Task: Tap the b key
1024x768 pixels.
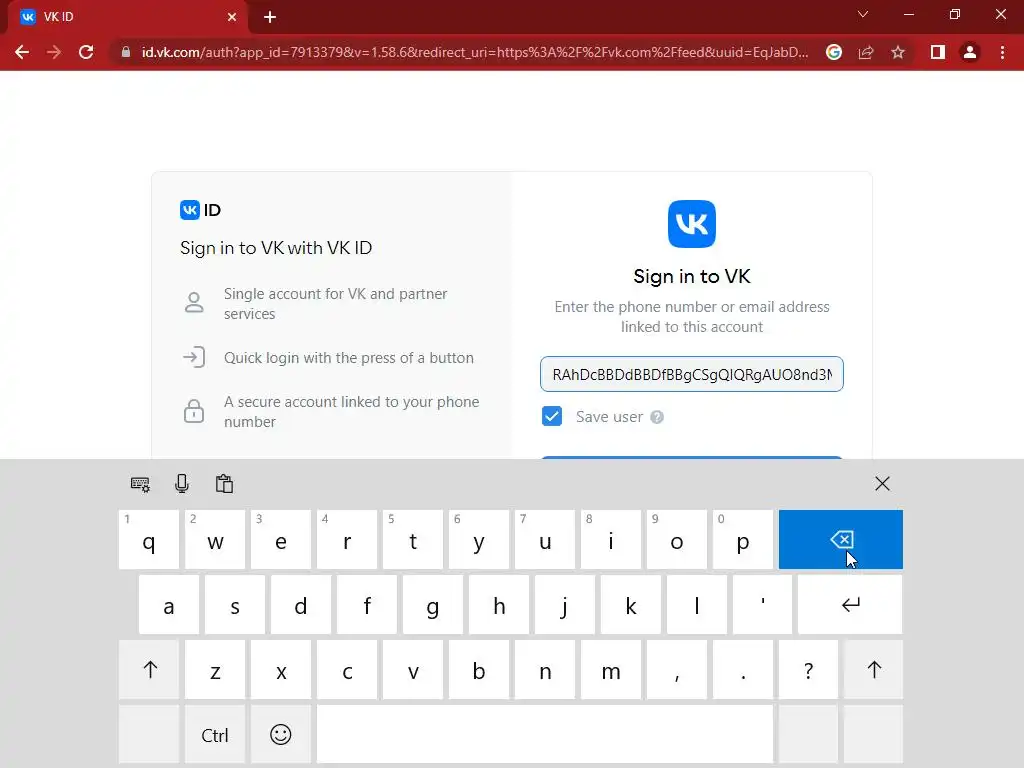Action: [479, 669]
